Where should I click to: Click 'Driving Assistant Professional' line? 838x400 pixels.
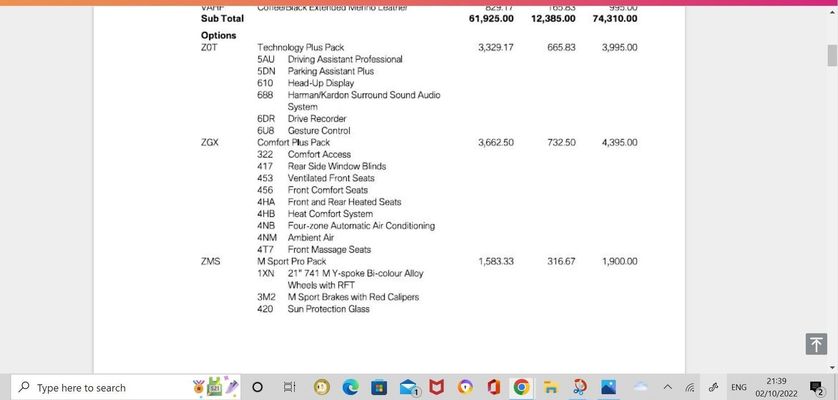click(x=345, y=59)
